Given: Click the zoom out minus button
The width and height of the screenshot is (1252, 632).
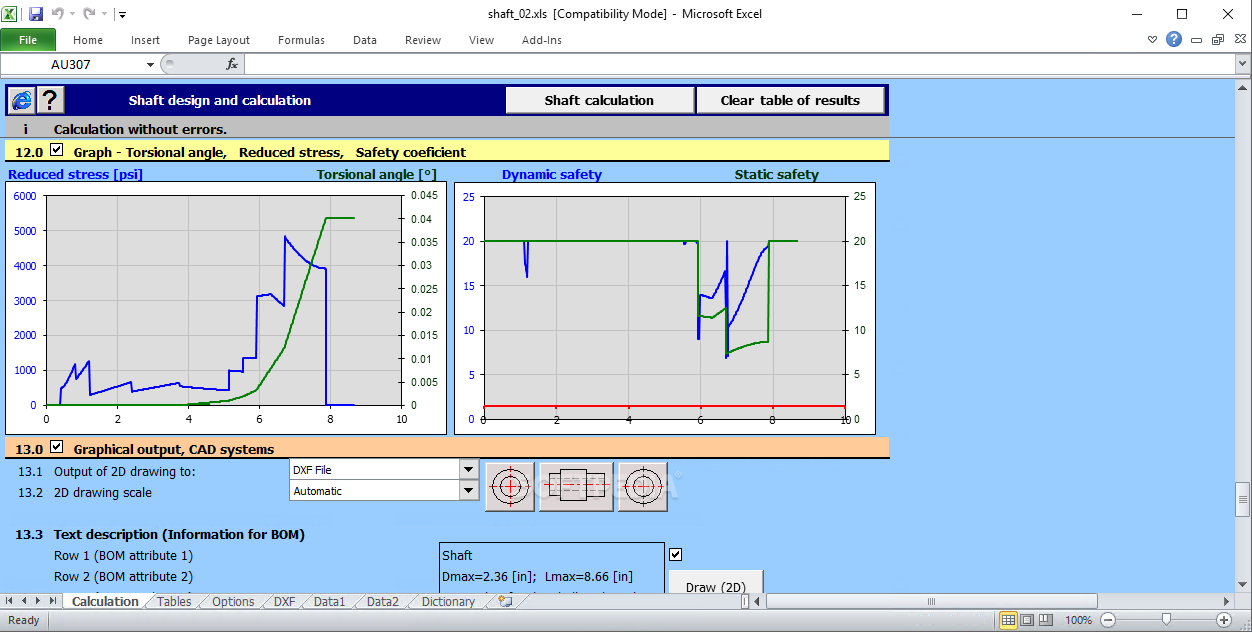Looking at the screenshot, I should 1107,620.
